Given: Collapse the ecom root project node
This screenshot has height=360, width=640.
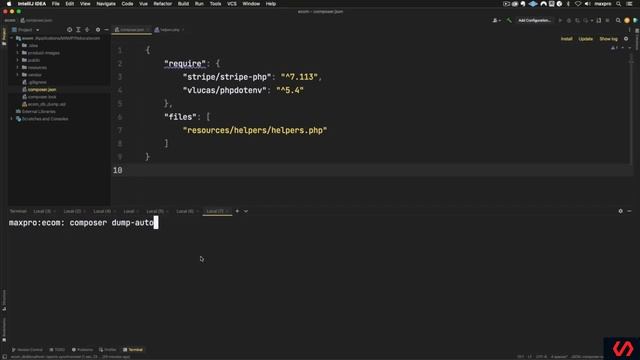Looking at the screenshot, I should coord(12,38).
